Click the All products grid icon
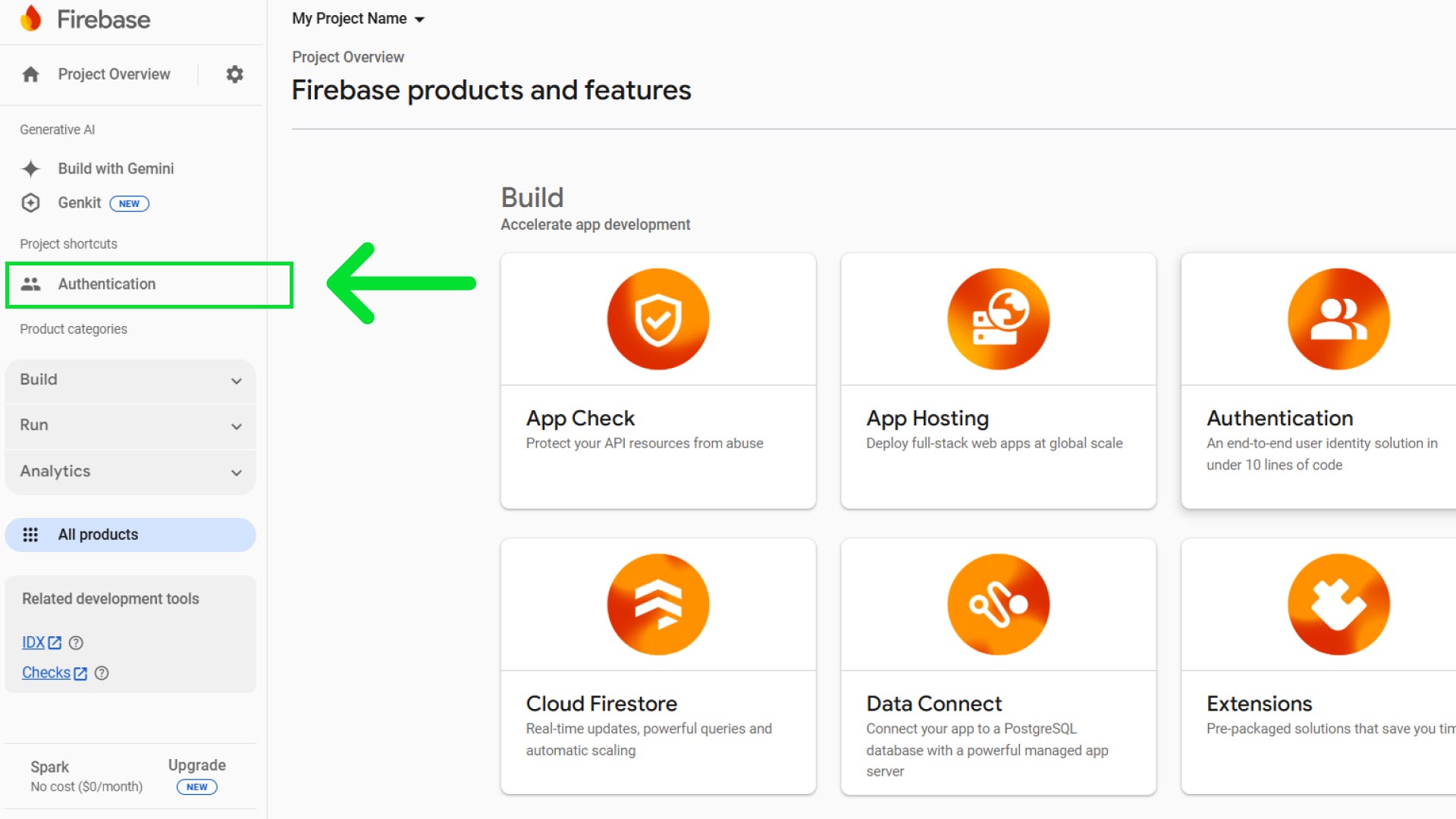1456x819 pixels. tap(32, 534)
